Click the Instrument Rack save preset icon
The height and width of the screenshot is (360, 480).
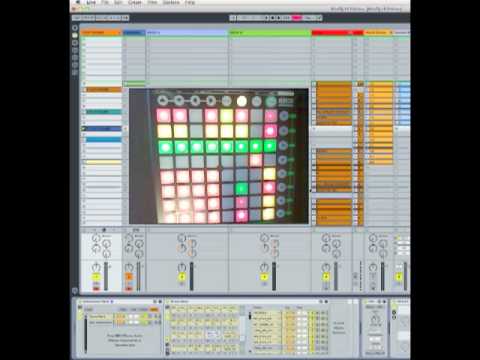point(160,302)
